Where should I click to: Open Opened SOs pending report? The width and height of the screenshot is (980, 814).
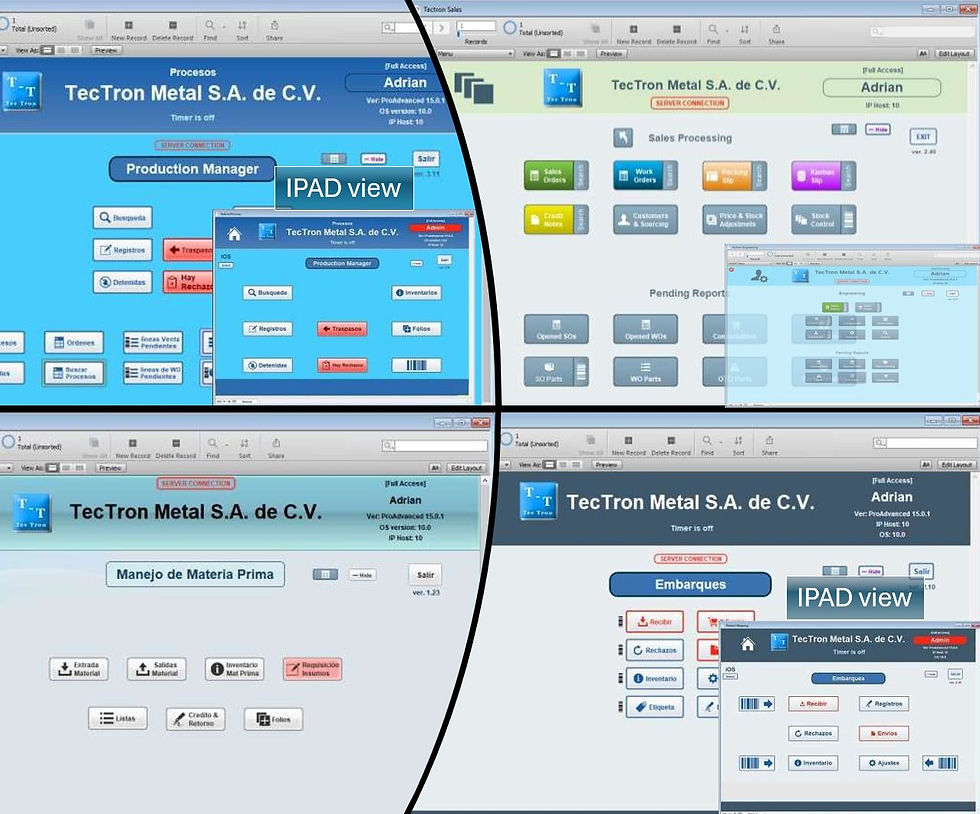click(556, 329)
